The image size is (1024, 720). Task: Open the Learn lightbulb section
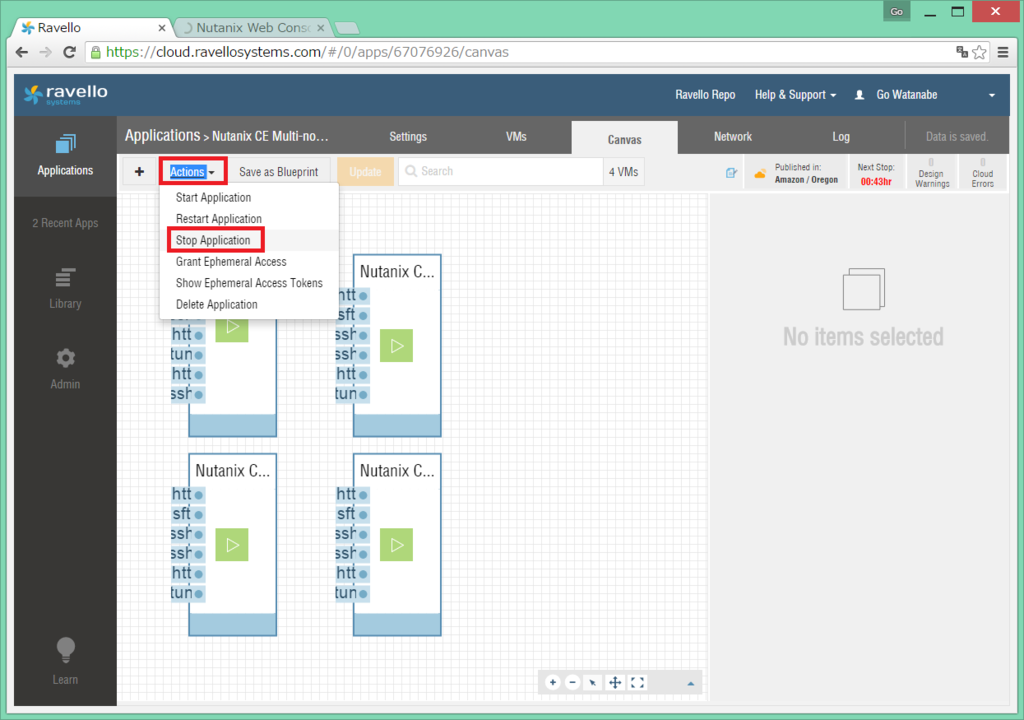coord(65,661)
